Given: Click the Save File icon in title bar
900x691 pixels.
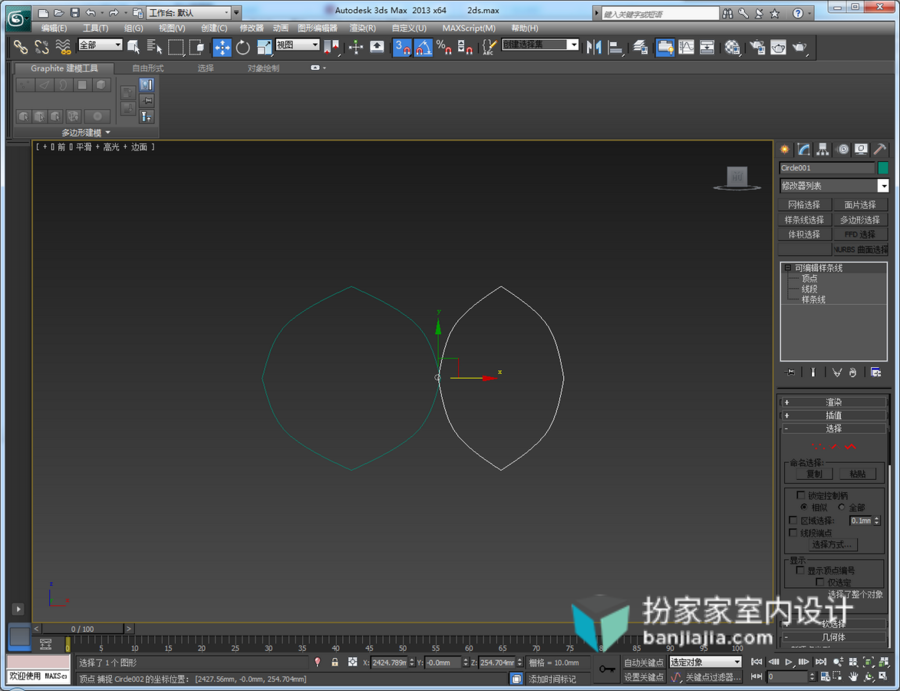Looking at the screenshot, I should click(x=75, y=12).
